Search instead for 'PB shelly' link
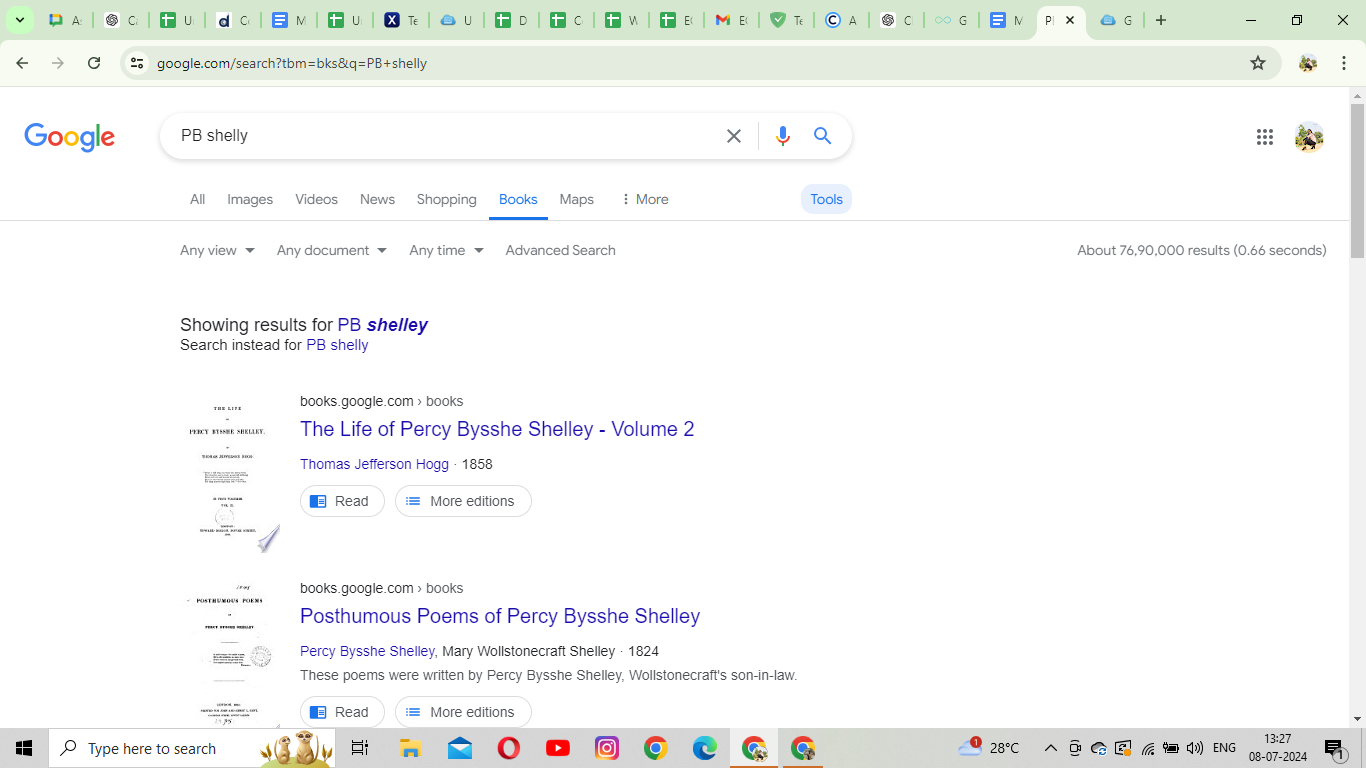Image resolution: width=1366 pixels, height=768 pixels. click(337, 345)
